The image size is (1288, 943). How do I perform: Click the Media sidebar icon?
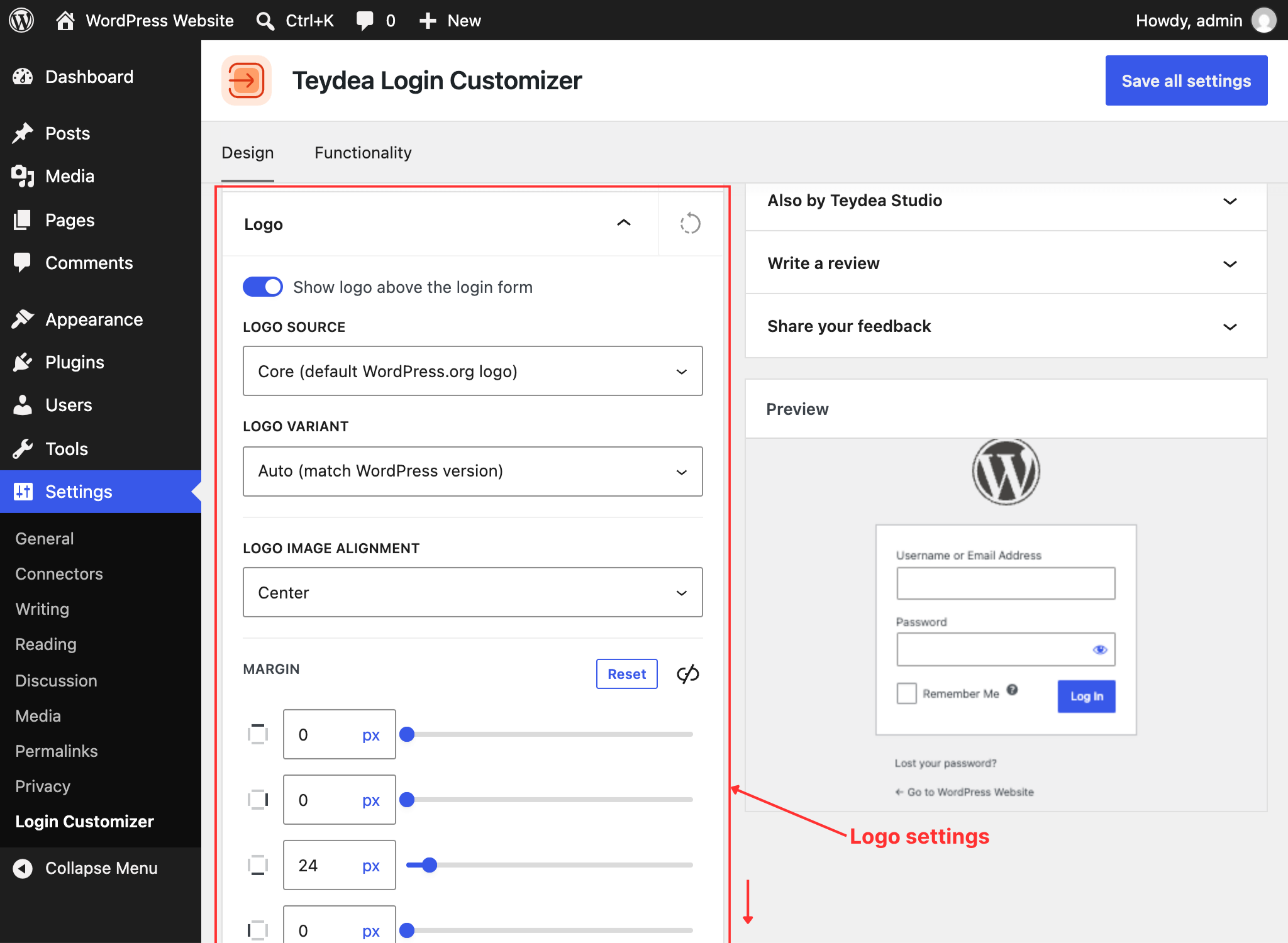[x=23, y=176]
